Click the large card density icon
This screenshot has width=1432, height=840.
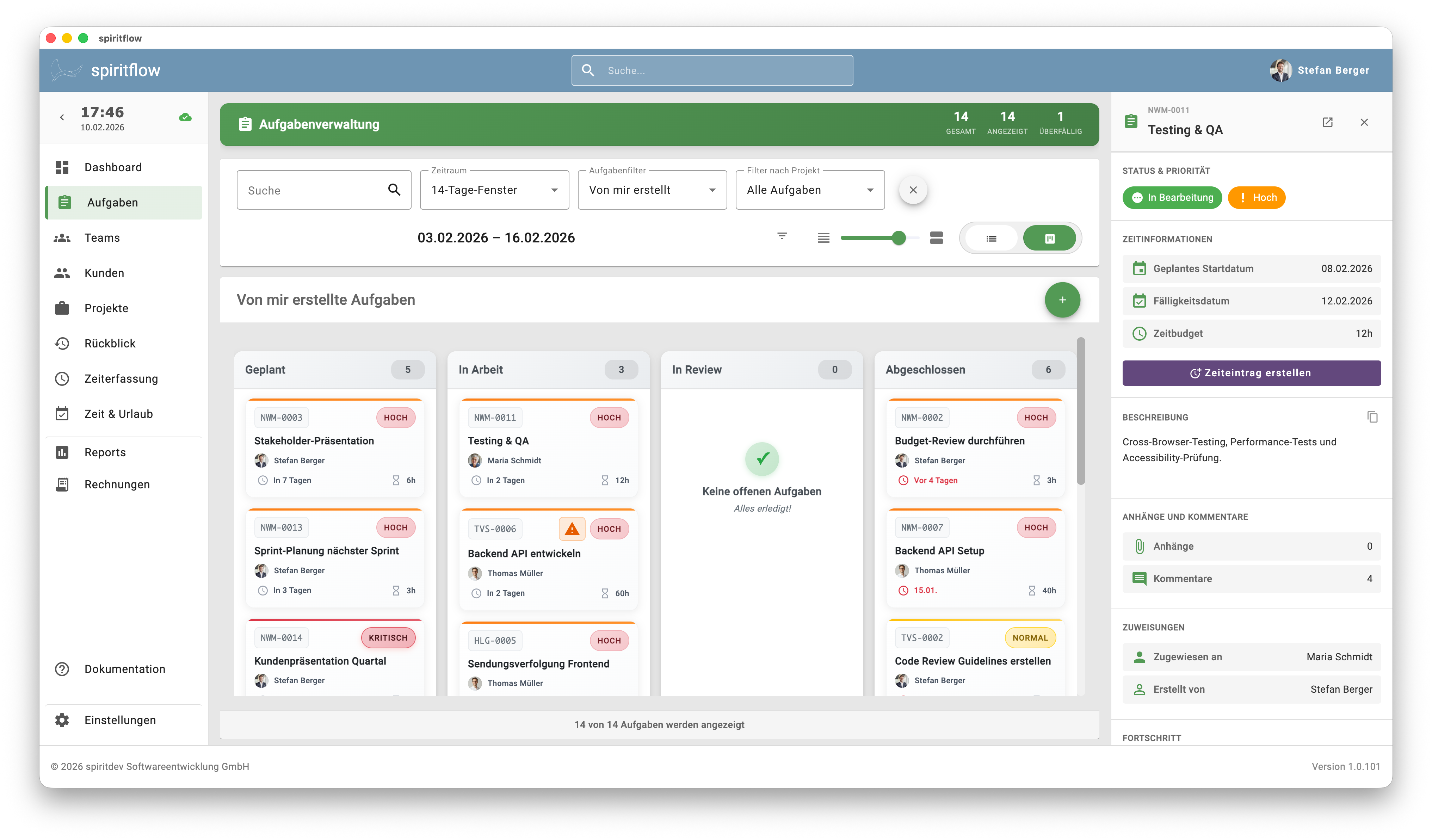point(937,238)
